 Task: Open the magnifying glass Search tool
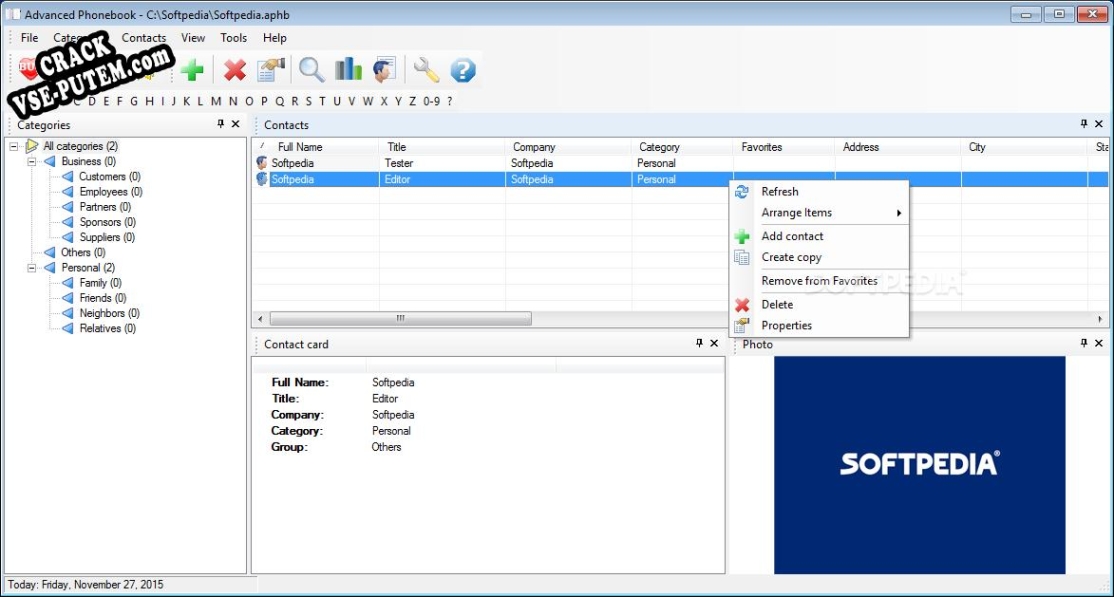click(311, 70)
